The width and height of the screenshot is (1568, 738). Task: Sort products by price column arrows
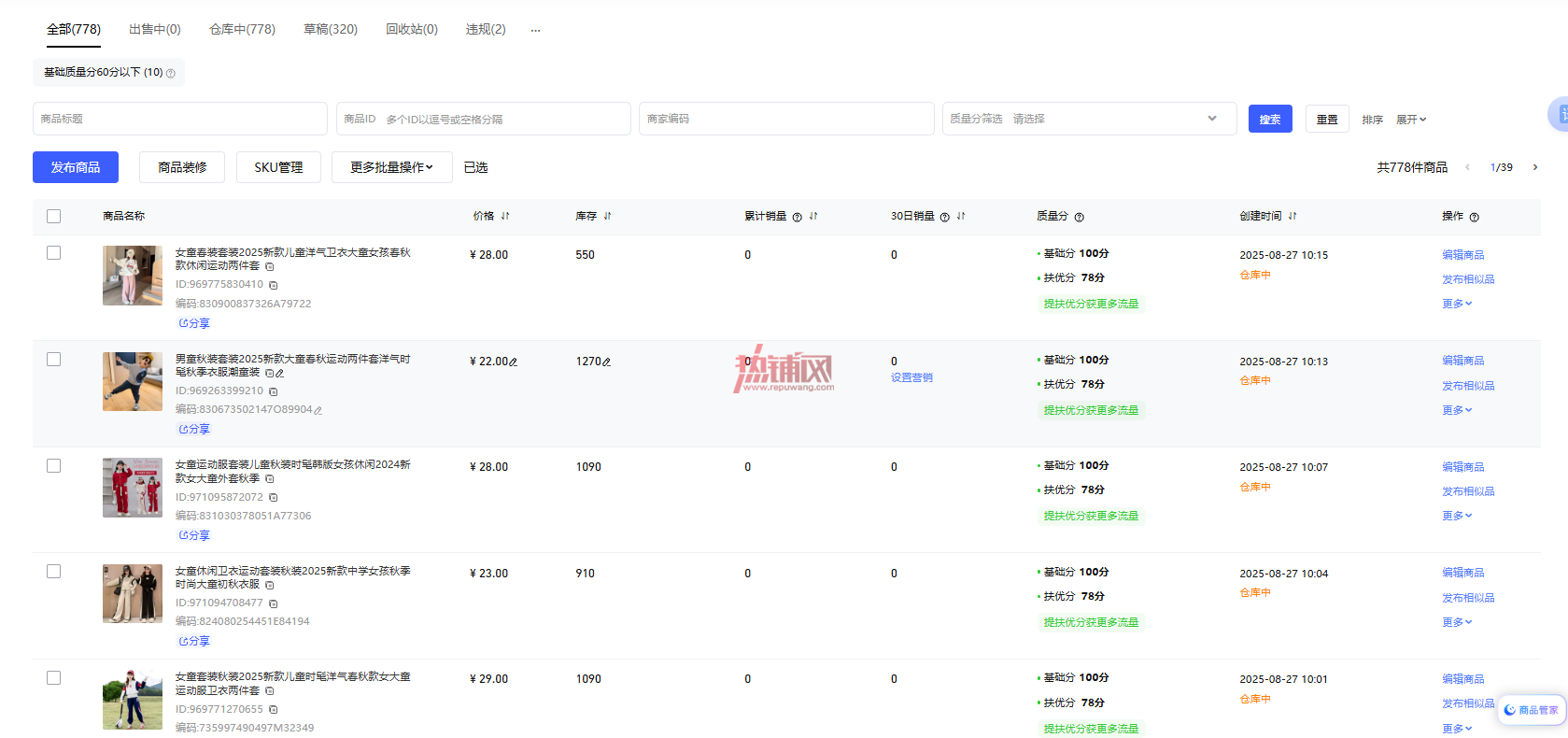click(x=505, y=216)
